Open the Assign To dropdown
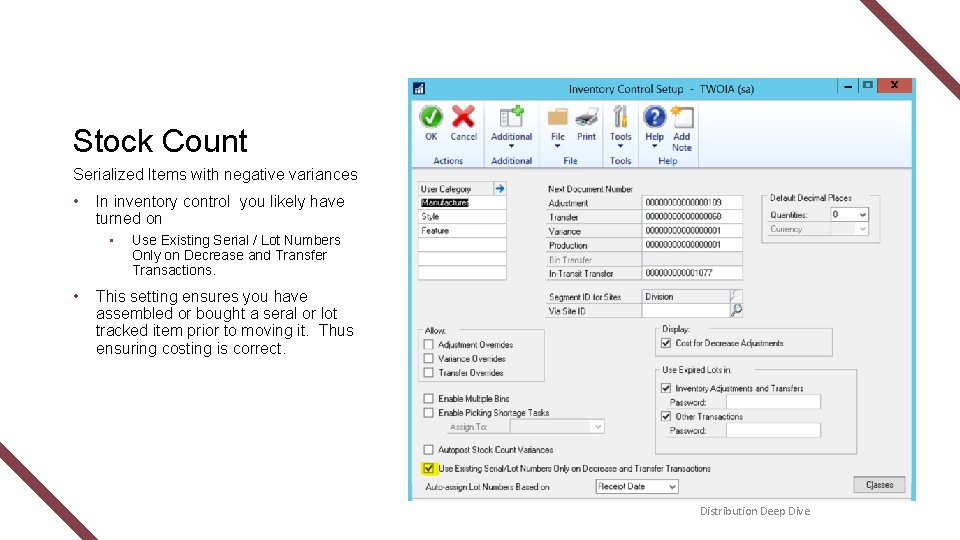This screenshot has height=540, width=960. pos(598,427)
